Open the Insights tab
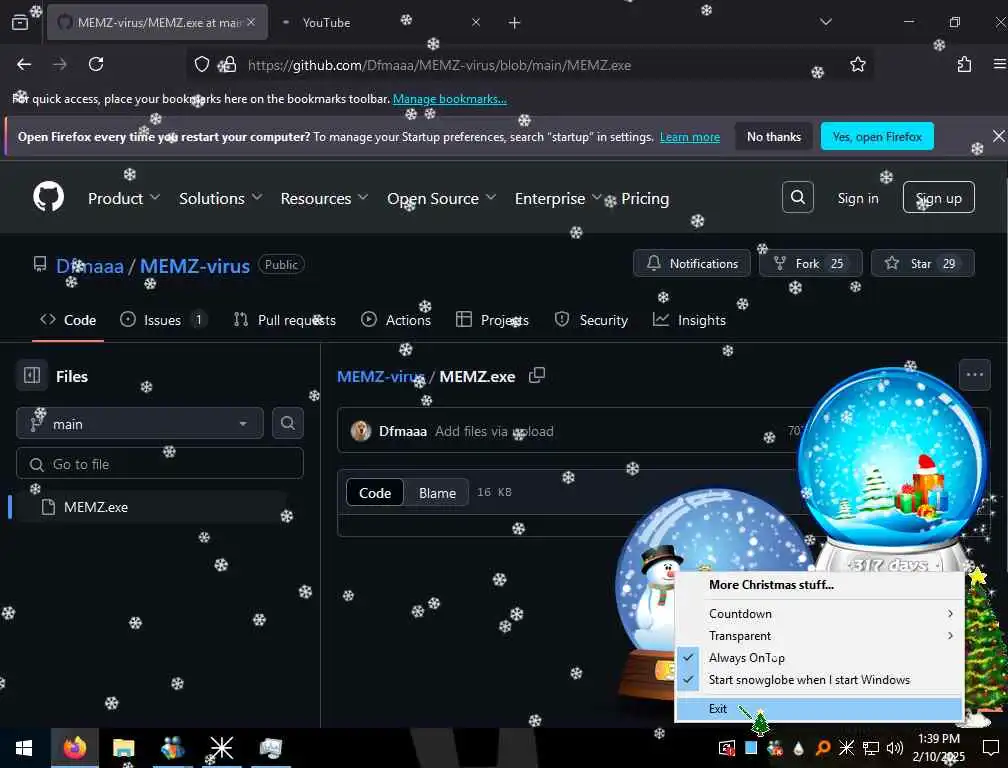1008x768 pixels. click(689, 319)
